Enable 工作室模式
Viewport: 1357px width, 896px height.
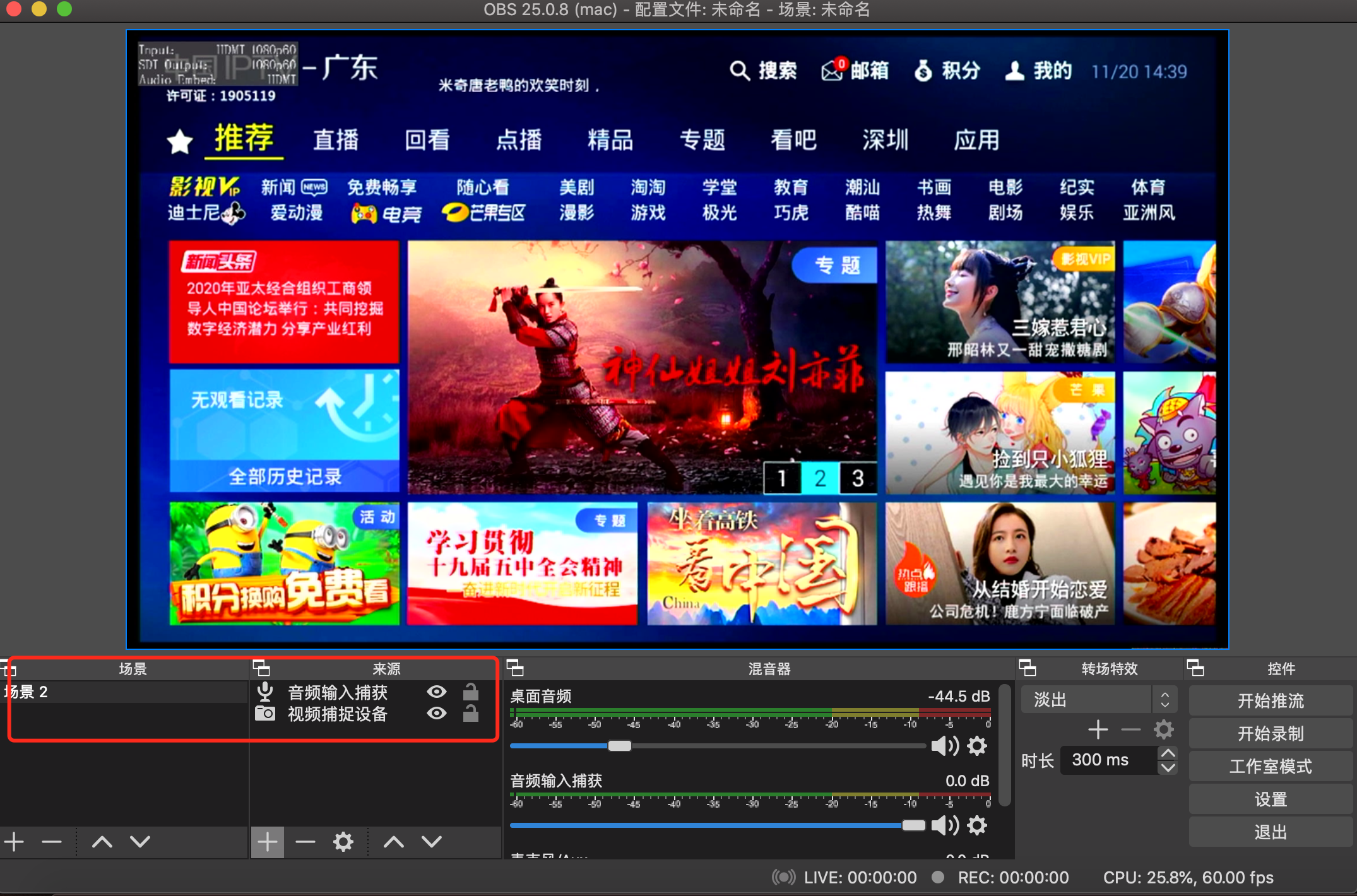pyautogui.click(x=1271, y=766)
